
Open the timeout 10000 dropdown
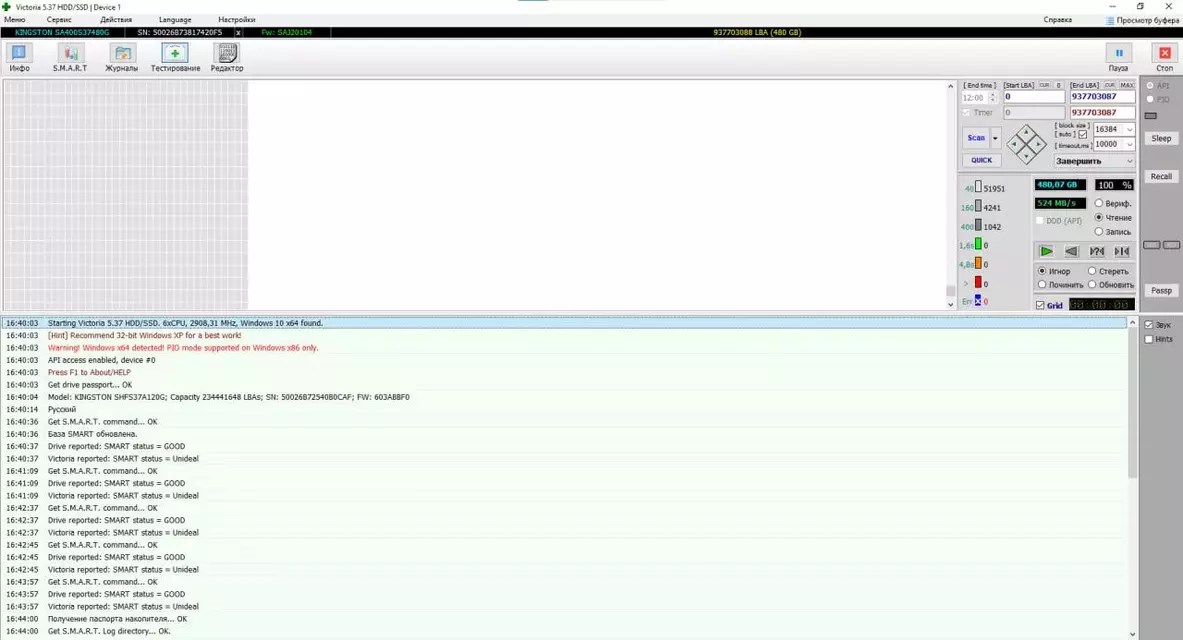(x=1129, y=144)
